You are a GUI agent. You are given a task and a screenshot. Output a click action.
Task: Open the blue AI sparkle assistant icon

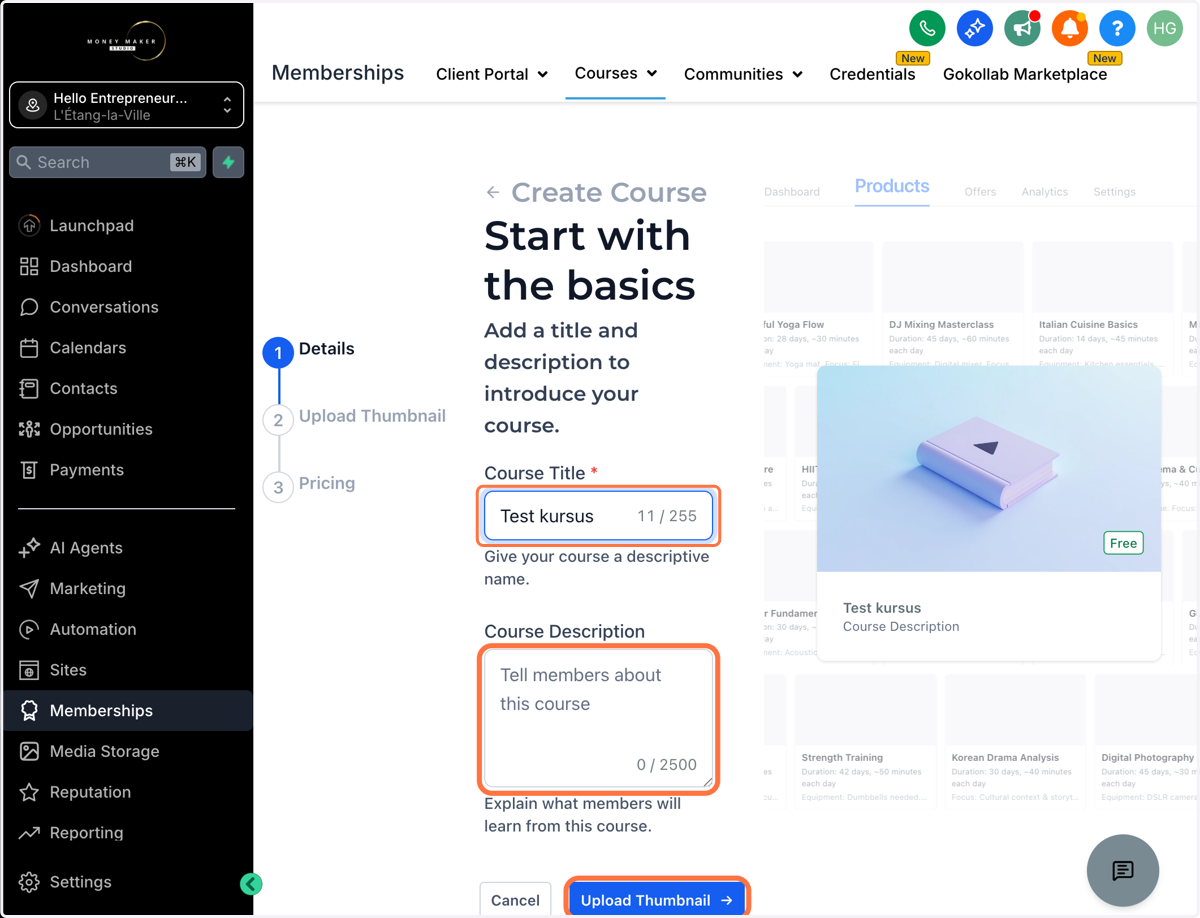(x=974, y=28)
